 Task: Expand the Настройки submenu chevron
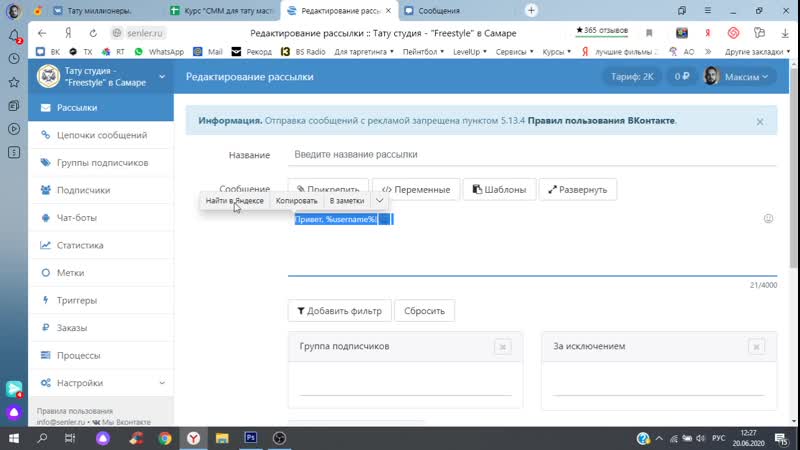pos(162,383)
